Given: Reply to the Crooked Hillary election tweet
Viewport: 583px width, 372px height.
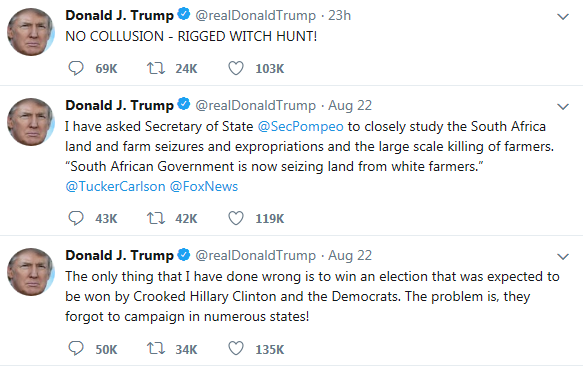Looking at the screenshot, I should pos(76,349).
